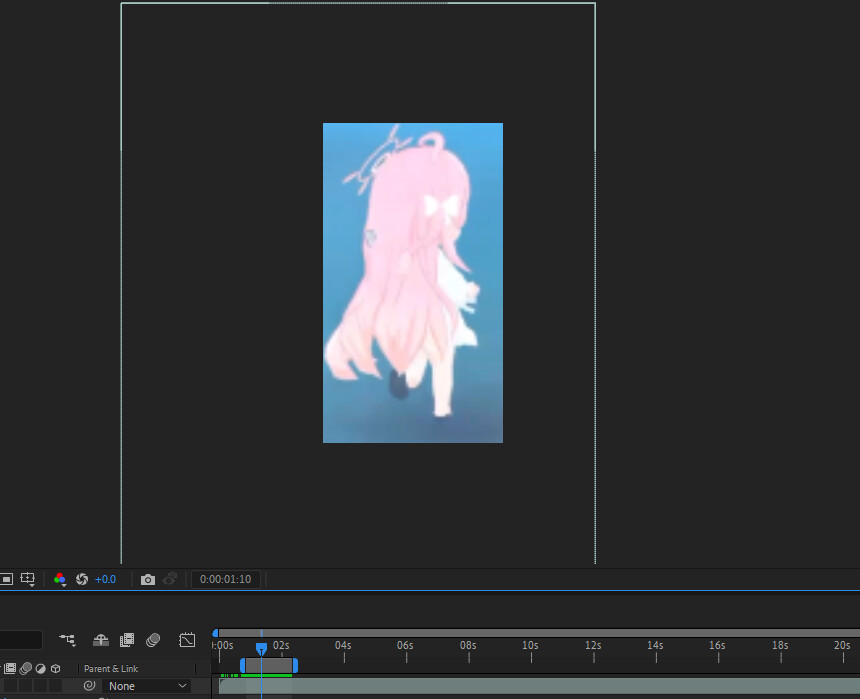
Task: Click the 12s mark on time ruler
Action: click(x=593, y=645)
